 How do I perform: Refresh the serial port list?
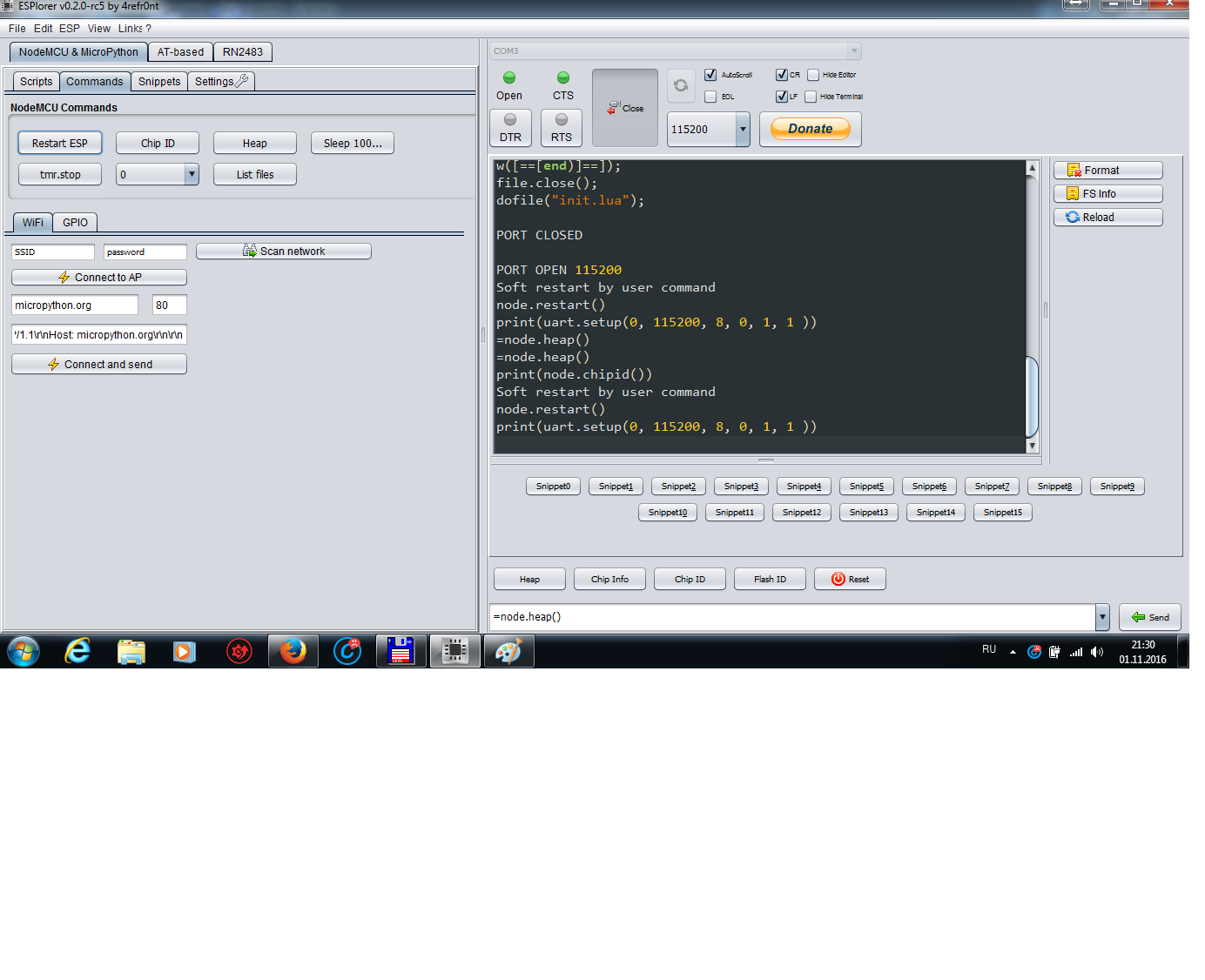pyautogui.click(x=681, y=85)
